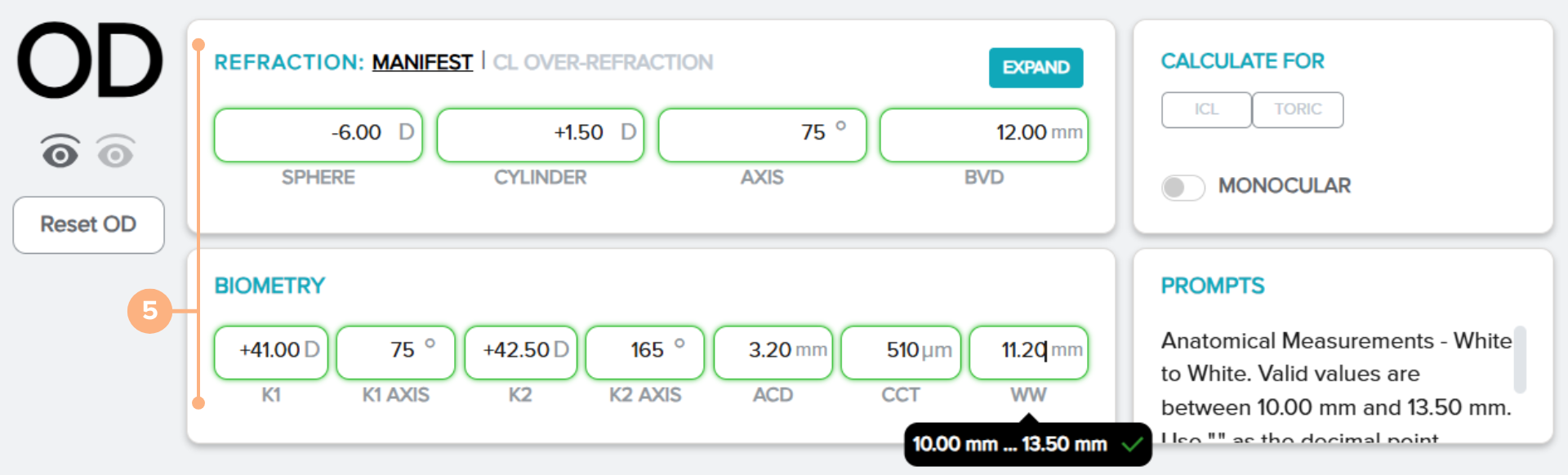Click the K2 AXIS input field
The height and width of the screenshot is (475, 1568).
tap(644, 353)
